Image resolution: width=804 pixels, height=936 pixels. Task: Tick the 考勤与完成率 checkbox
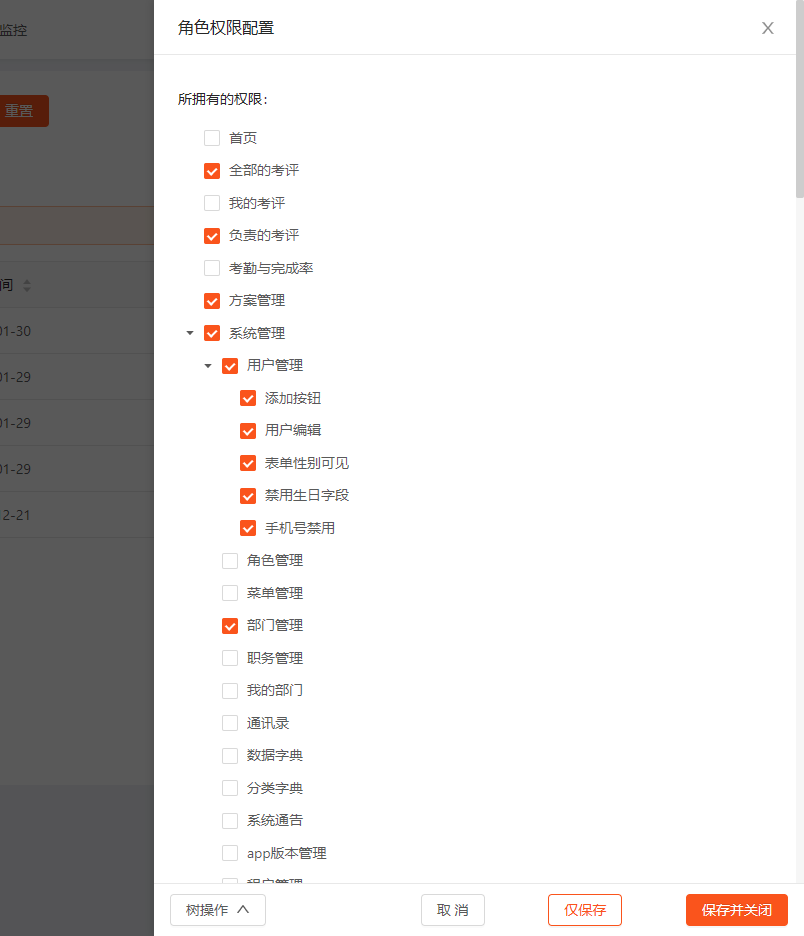click(212, 268)
